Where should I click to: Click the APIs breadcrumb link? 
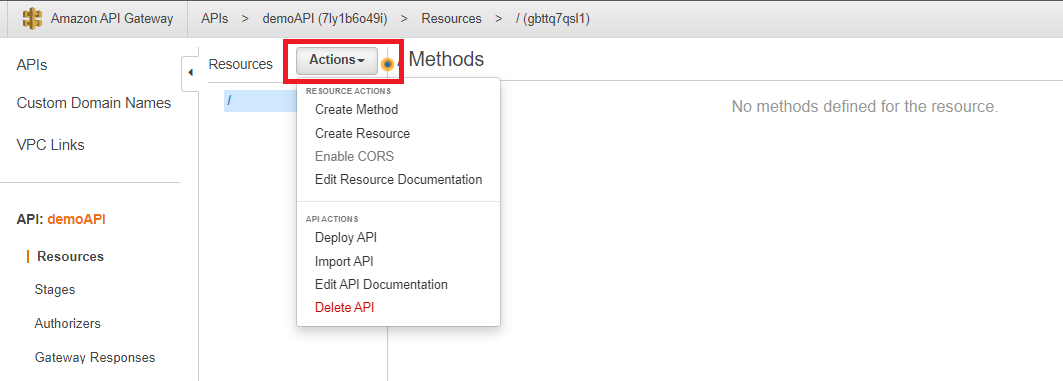click(x=215, y=19)
